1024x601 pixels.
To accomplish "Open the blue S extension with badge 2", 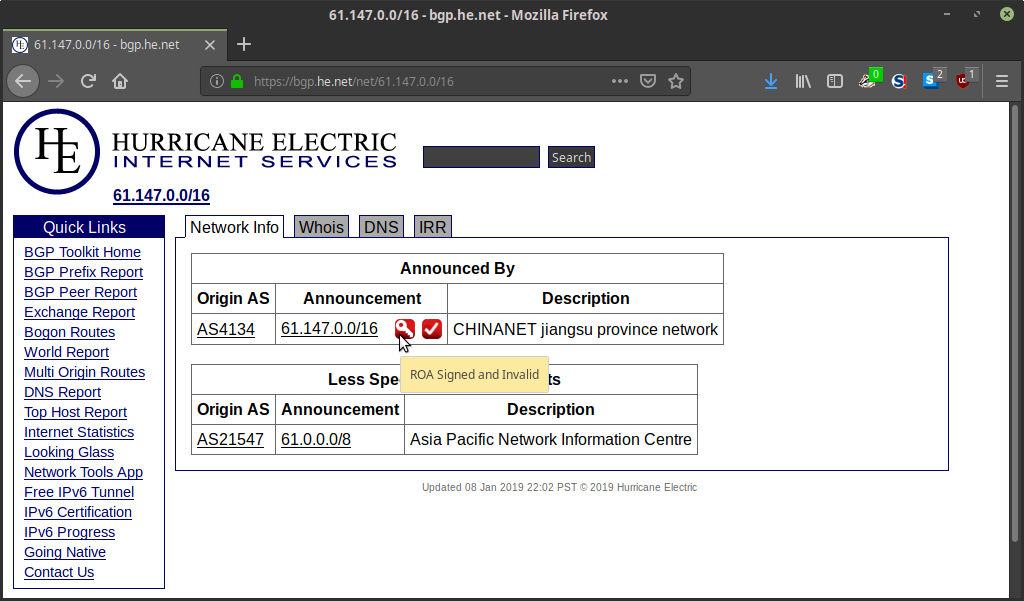I will pyautogui.click(x=933, y=80).
